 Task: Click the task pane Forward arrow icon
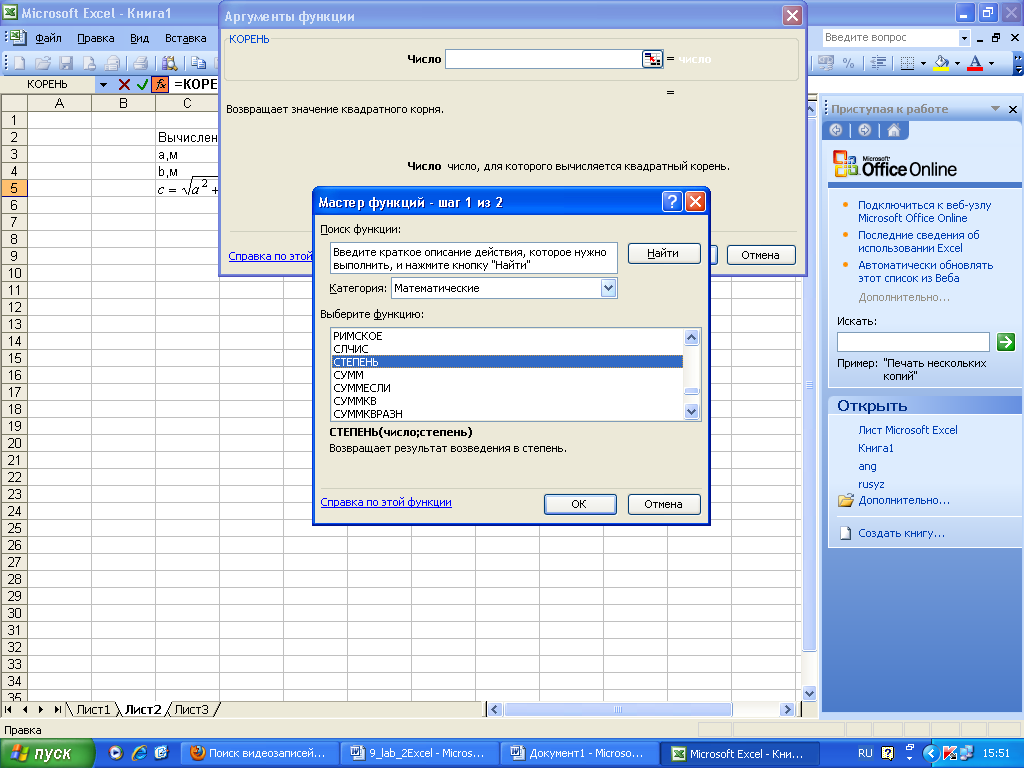click(865, 130)
